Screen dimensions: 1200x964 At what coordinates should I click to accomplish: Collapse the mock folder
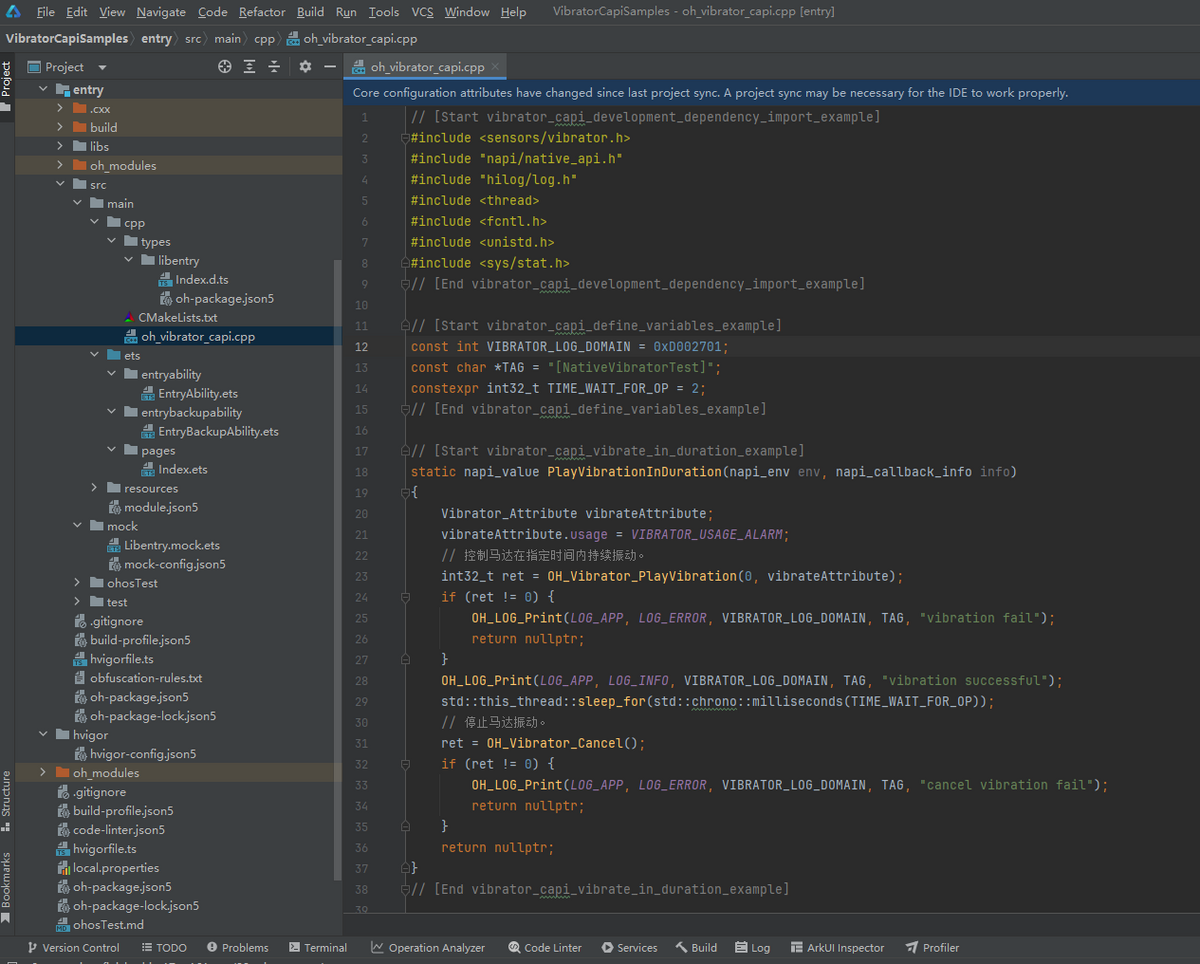[78, 526]
